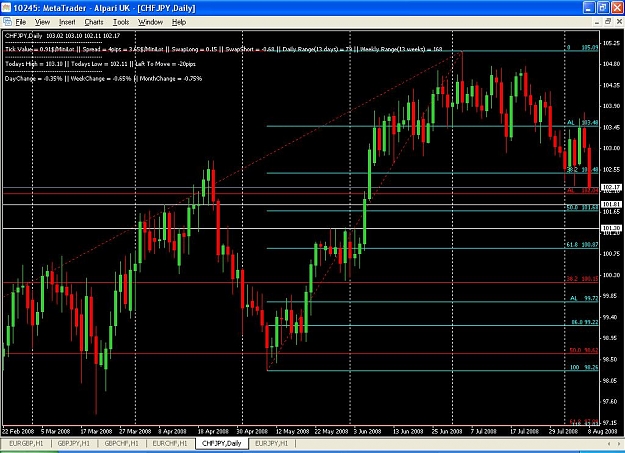Click the chart icon beside File menu

point(7,22)
